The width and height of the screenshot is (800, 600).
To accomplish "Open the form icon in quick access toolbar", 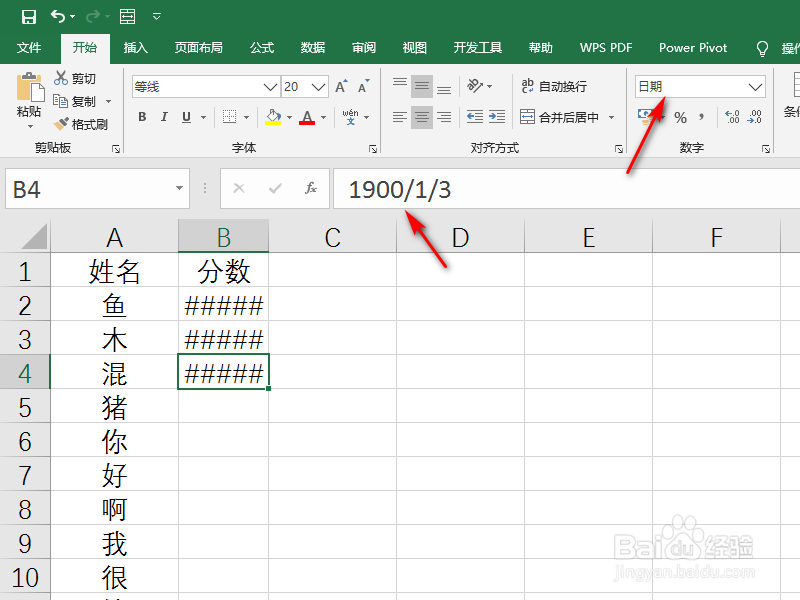I will point(128,16).
